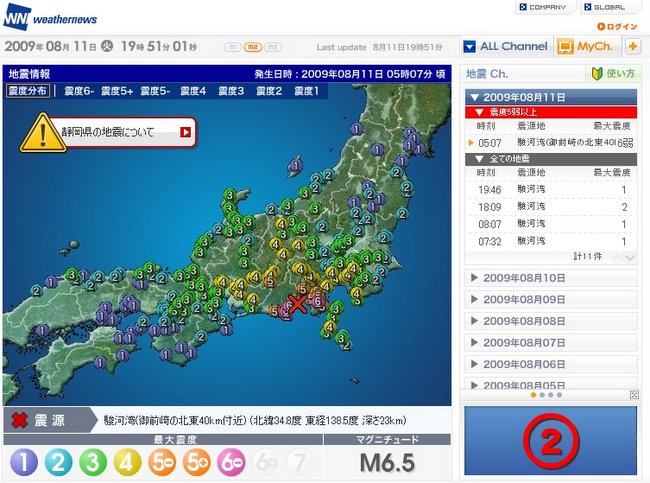Expand the 2009年08月07日 section
Viewport: 650px width, 483px height.
551,342
